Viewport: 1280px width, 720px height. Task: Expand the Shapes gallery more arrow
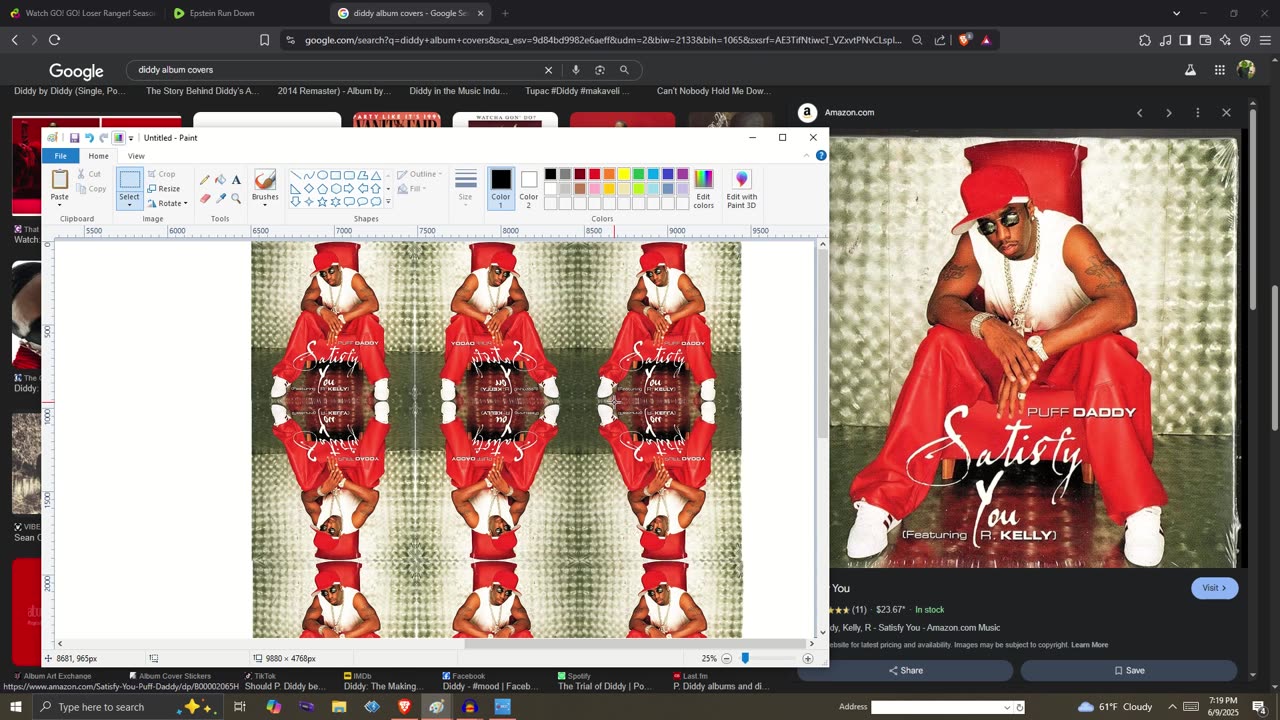point(388,202)
